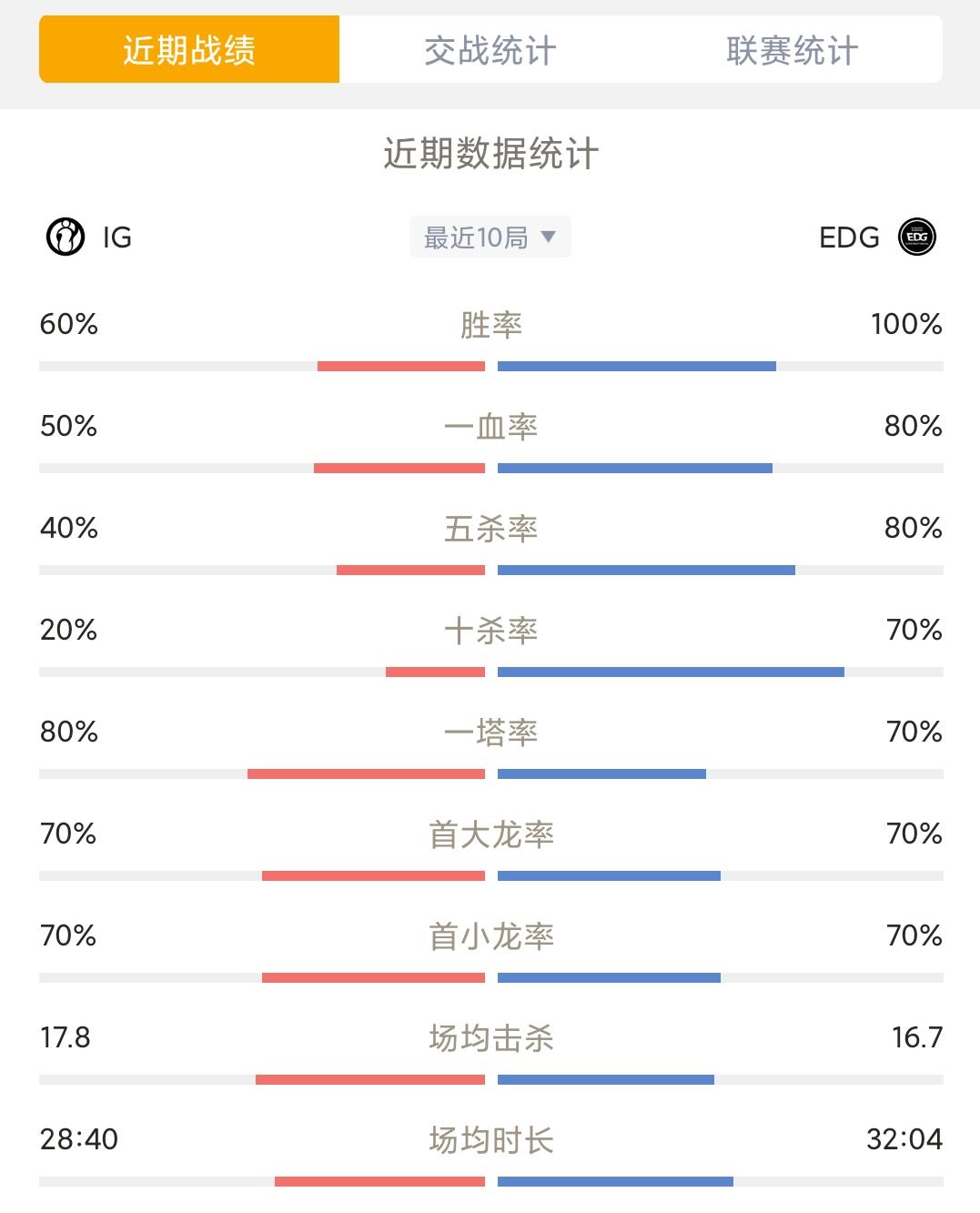Click the 十杀率 blue bar
The height and width of the screenshot is (1213, 980).
tap(671, 672)
